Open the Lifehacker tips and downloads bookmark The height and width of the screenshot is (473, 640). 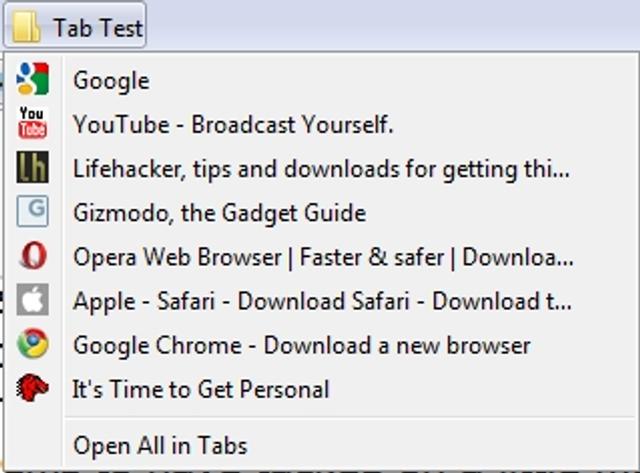point(321,169)
